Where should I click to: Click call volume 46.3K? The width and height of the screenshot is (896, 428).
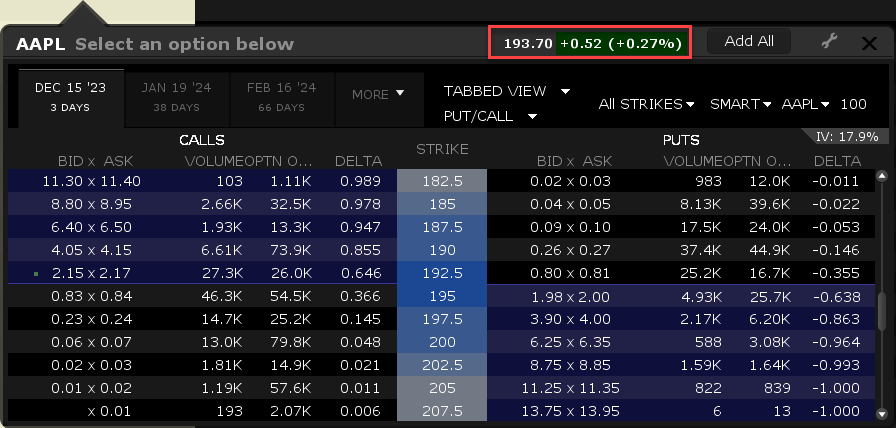222,296
